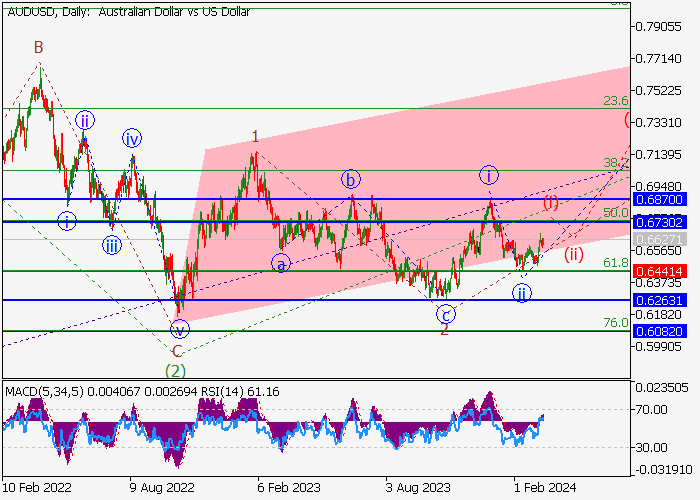Click the 9 Aug 2022 date label

(162, 487)
